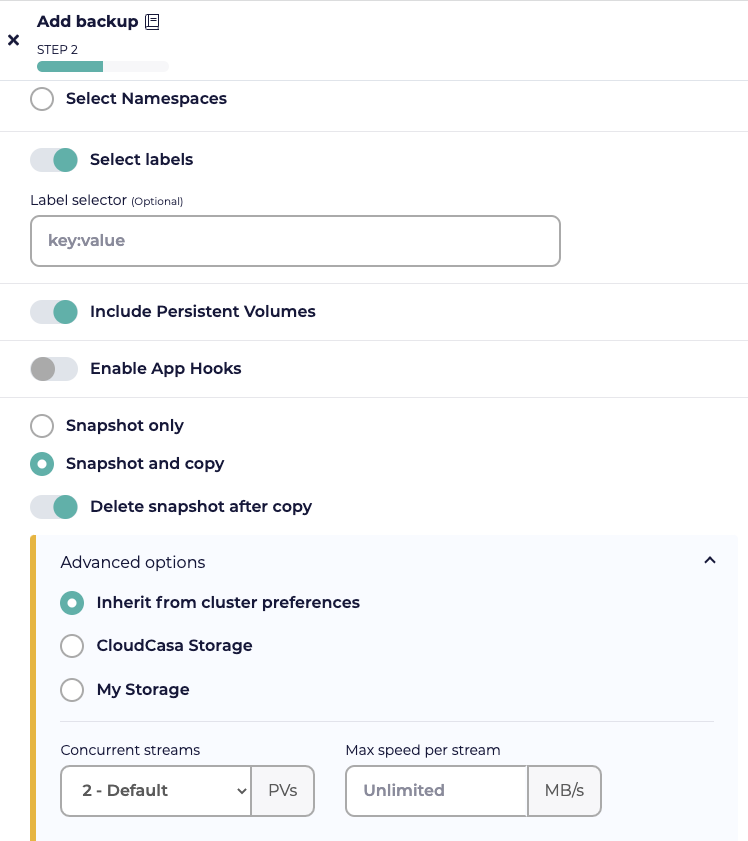Viewport: 748px width, 841px height.
Task: Enable the App Hooks toggle
Action: [54, 369]
